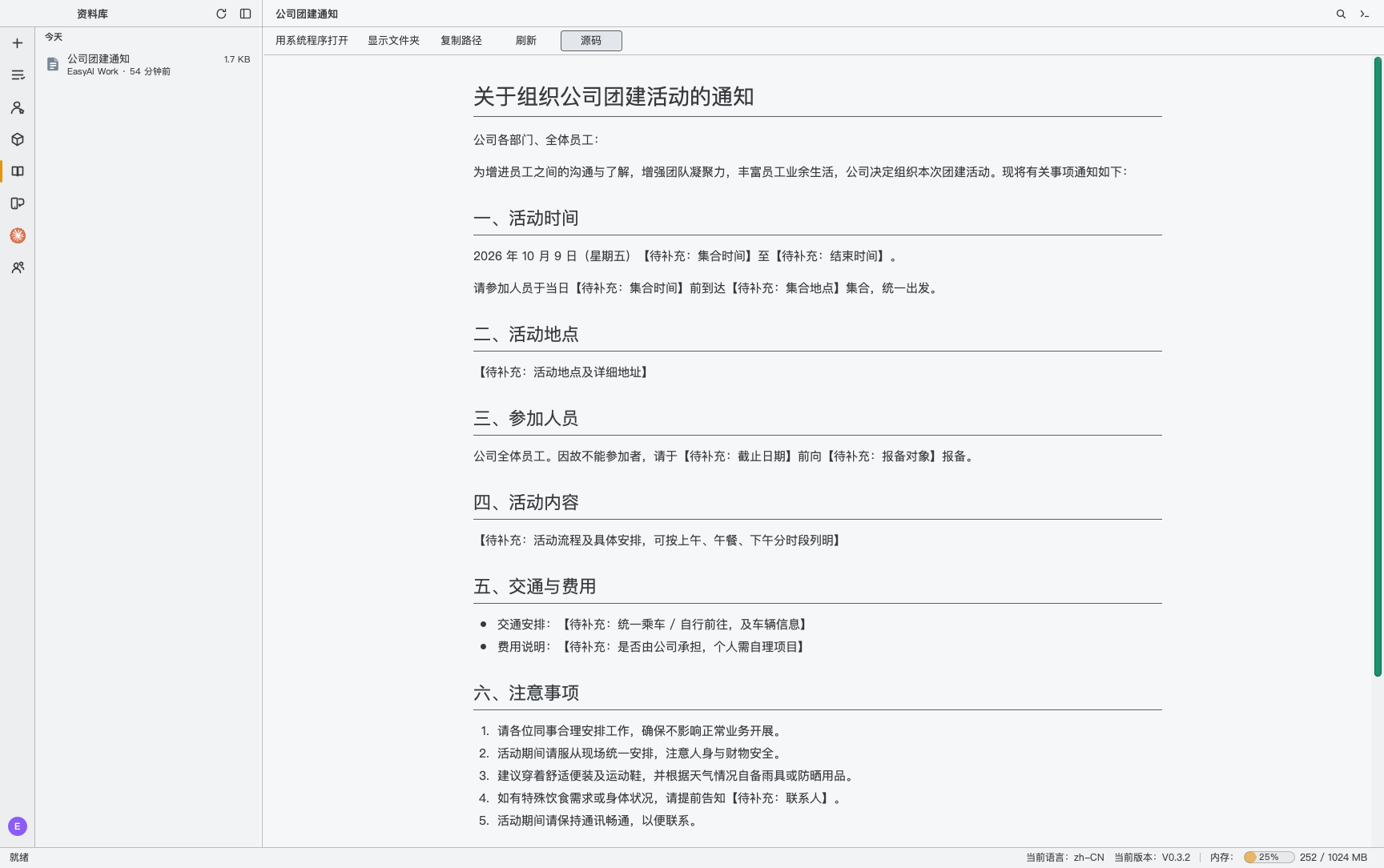
Task: Refresh the 资料库 list with reload icon
Action: click(x=221, y=14)
